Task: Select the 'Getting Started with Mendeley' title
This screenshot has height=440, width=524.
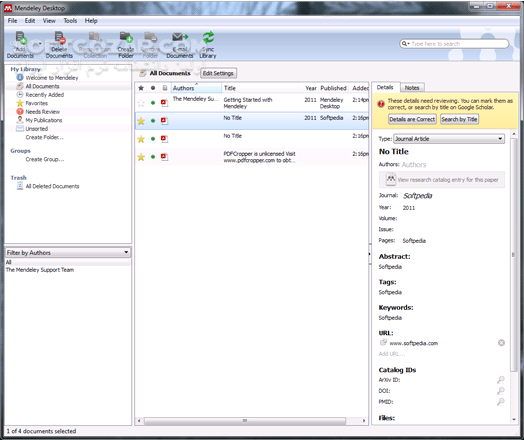Action: point(248,103)
